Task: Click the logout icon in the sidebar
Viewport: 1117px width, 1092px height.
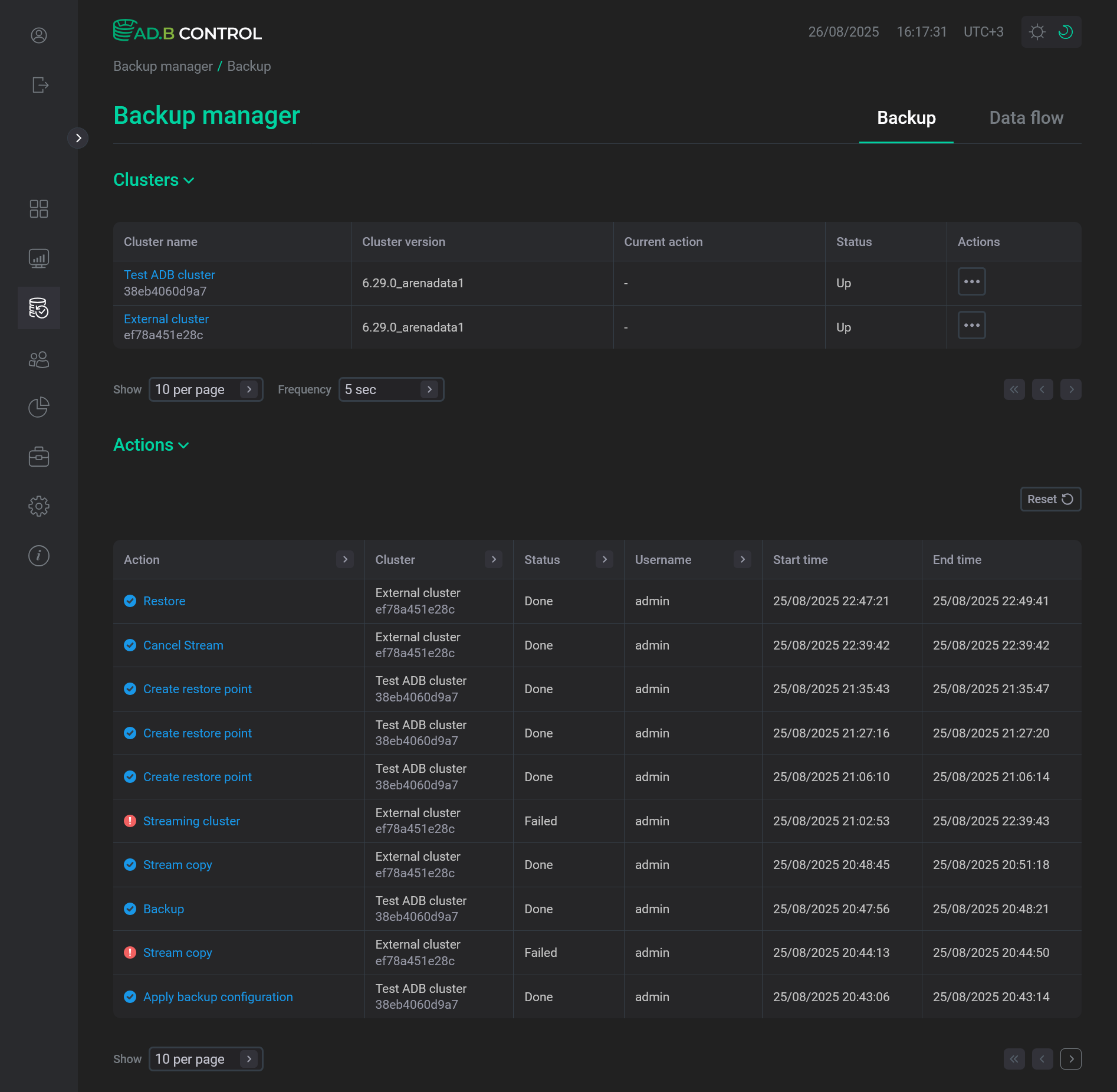Action: (x=39, y=85)
